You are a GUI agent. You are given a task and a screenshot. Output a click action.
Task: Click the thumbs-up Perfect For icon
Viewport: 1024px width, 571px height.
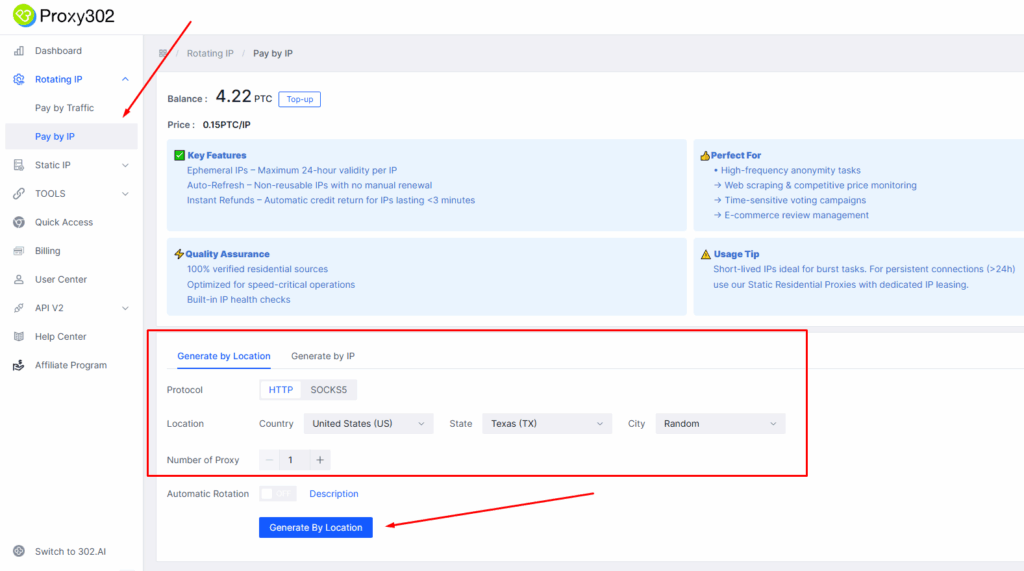coord(705,155)
